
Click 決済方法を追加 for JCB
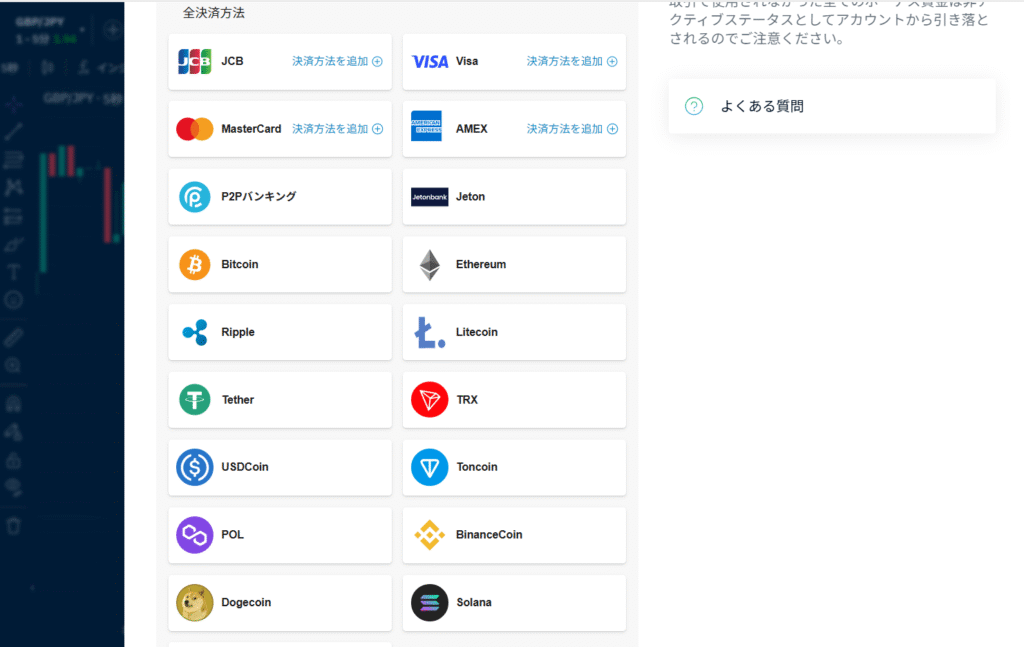point(338,61)
